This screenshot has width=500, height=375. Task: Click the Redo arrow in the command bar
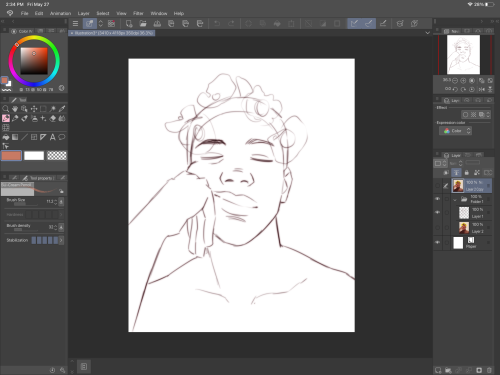point(231,23)
